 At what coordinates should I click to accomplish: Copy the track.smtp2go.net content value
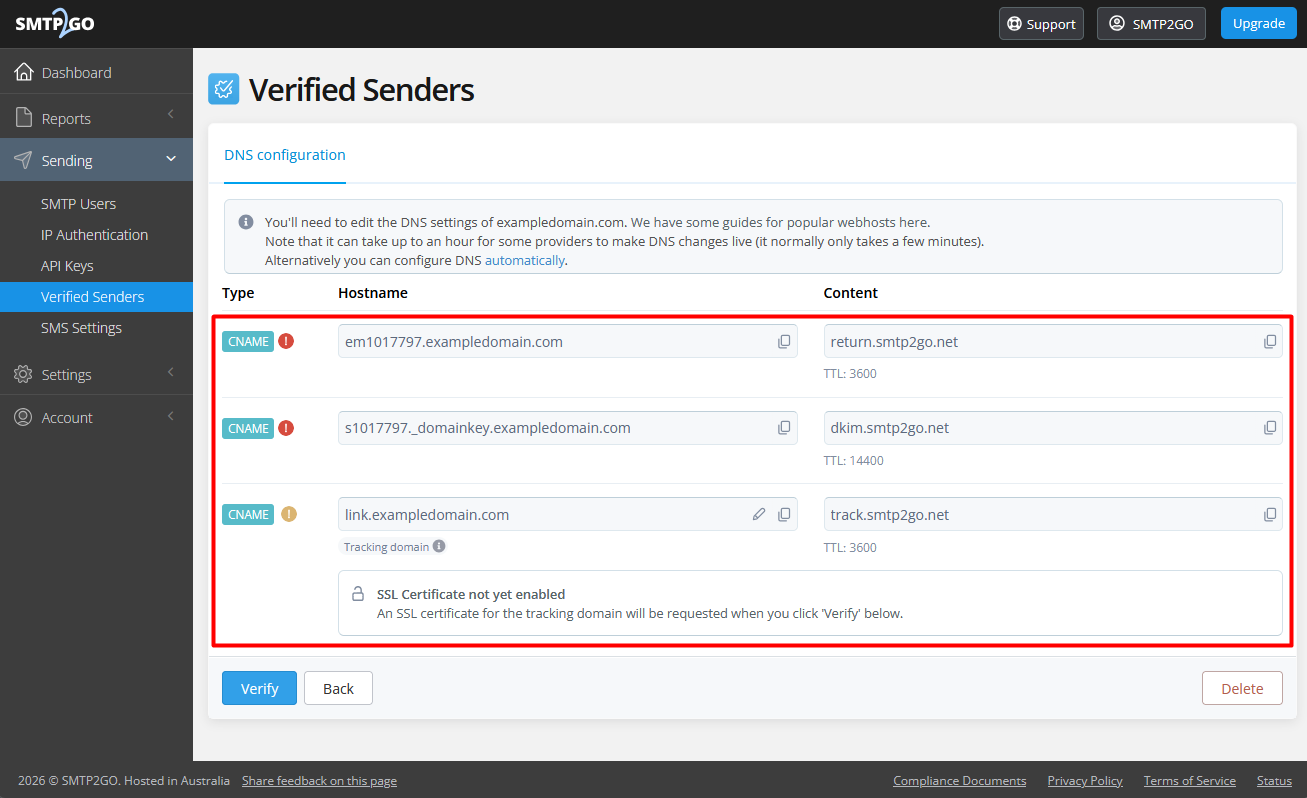pos(1270,515)
